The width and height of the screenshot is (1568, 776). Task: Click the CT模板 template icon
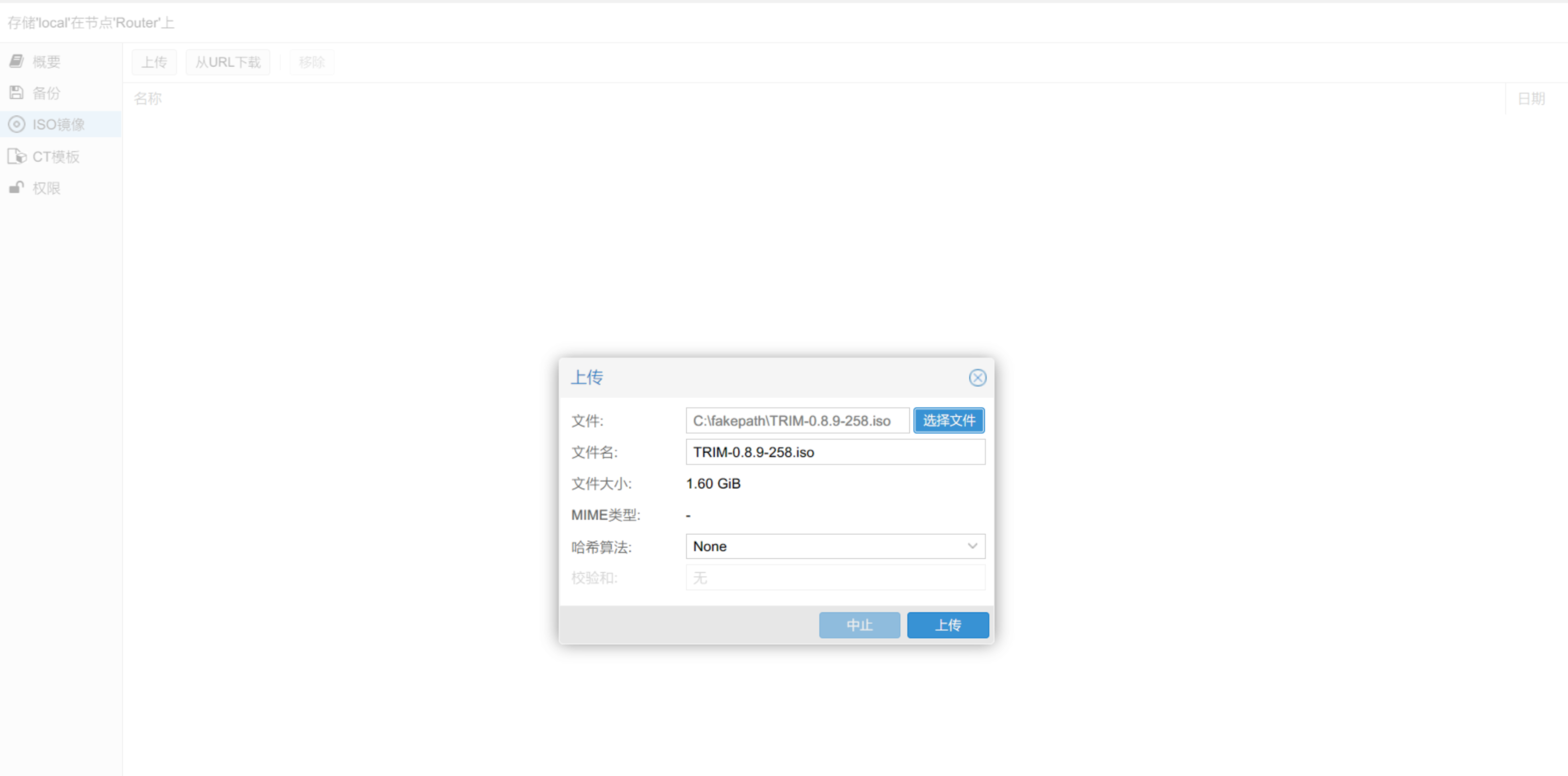[x=17, y=155]
